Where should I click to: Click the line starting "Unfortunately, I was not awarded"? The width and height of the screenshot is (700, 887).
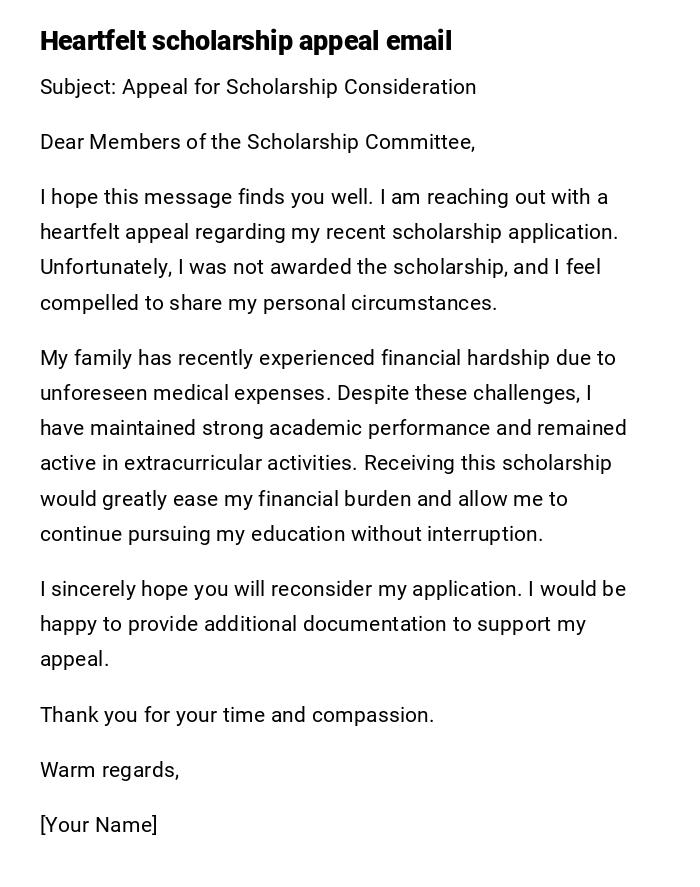click(320, 267)
